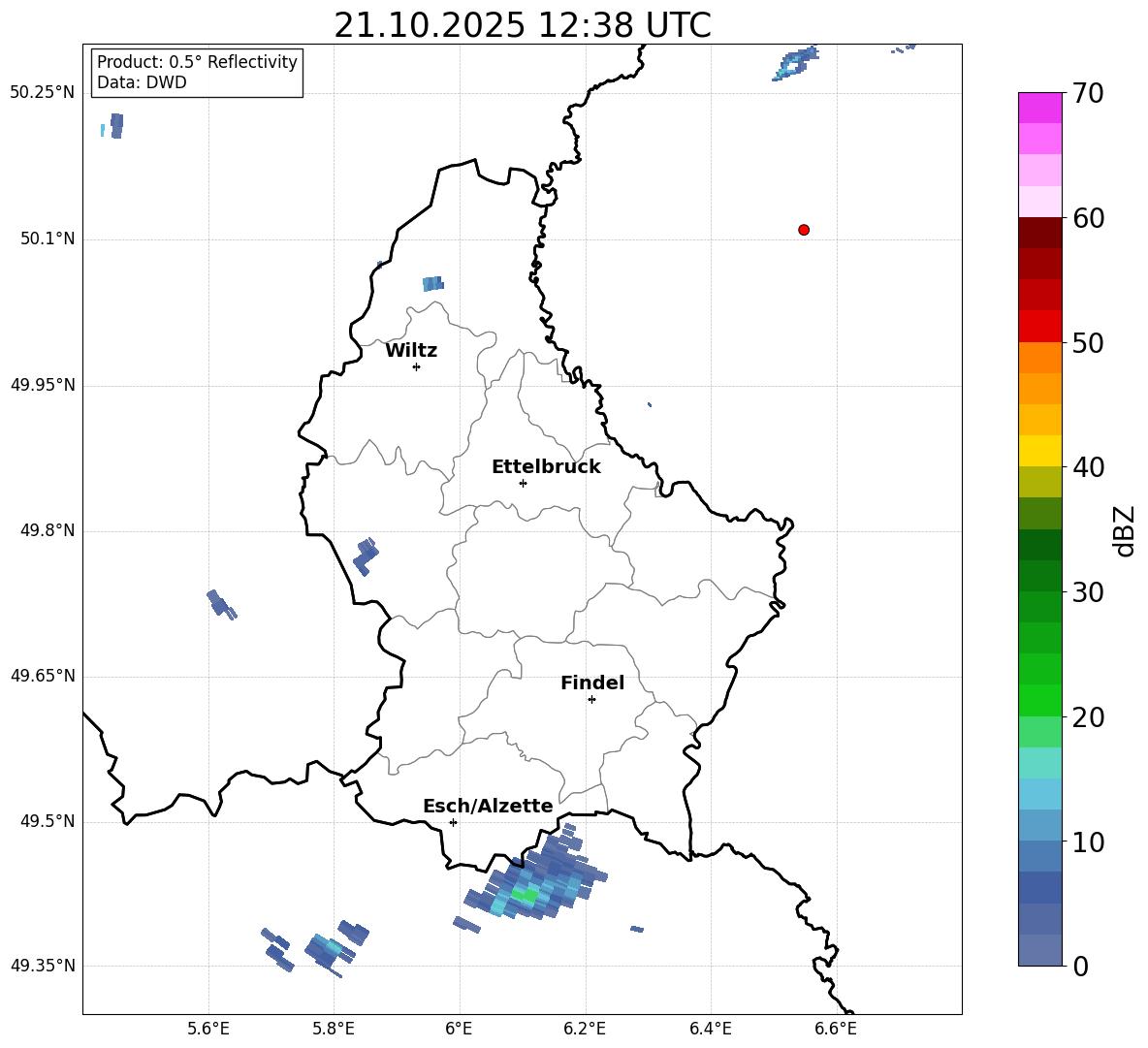Click the radar echo at the top near 6.55°E
The image size is (1148, 1048).
coord(796,62)
